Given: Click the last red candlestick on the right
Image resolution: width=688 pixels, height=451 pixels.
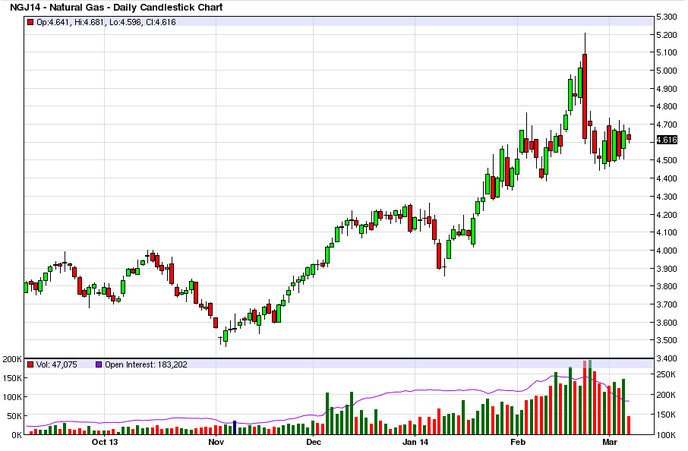Looking at the screenshot, I should pyautogui.click(x=629, y=137).
